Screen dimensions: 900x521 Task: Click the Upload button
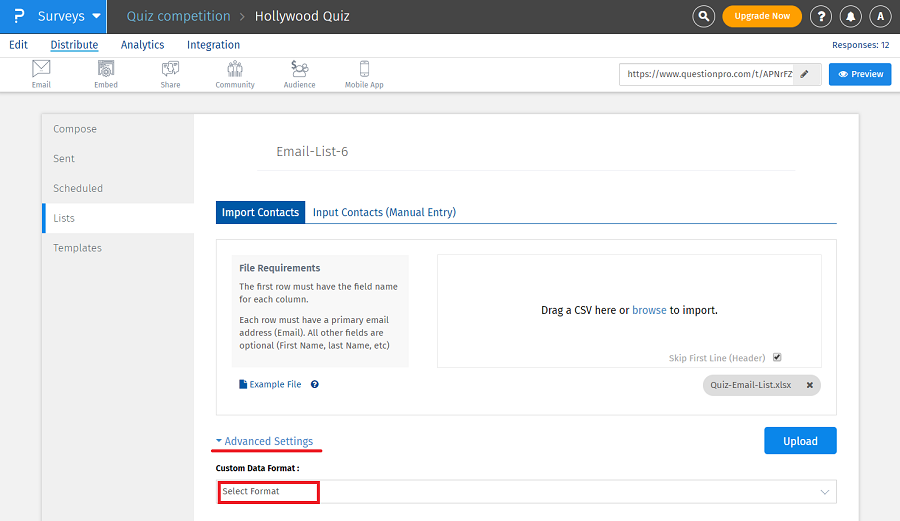pyautogui.click(x=800, y=441)
